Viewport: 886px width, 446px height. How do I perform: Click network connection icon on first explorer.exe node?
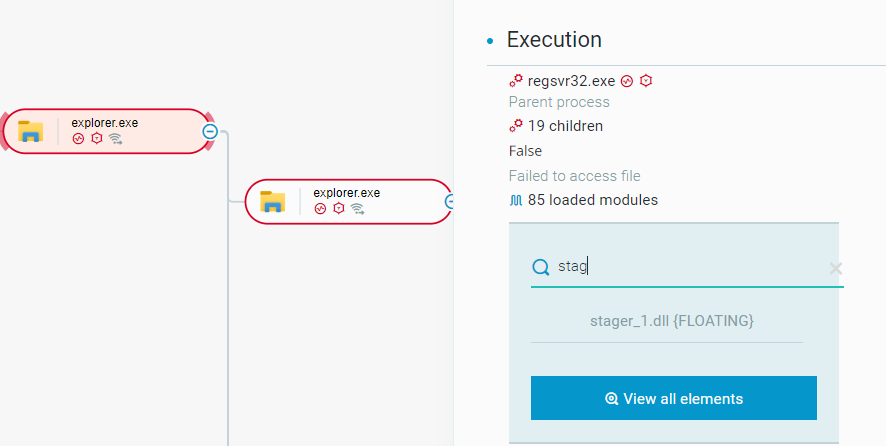[116, 138]
